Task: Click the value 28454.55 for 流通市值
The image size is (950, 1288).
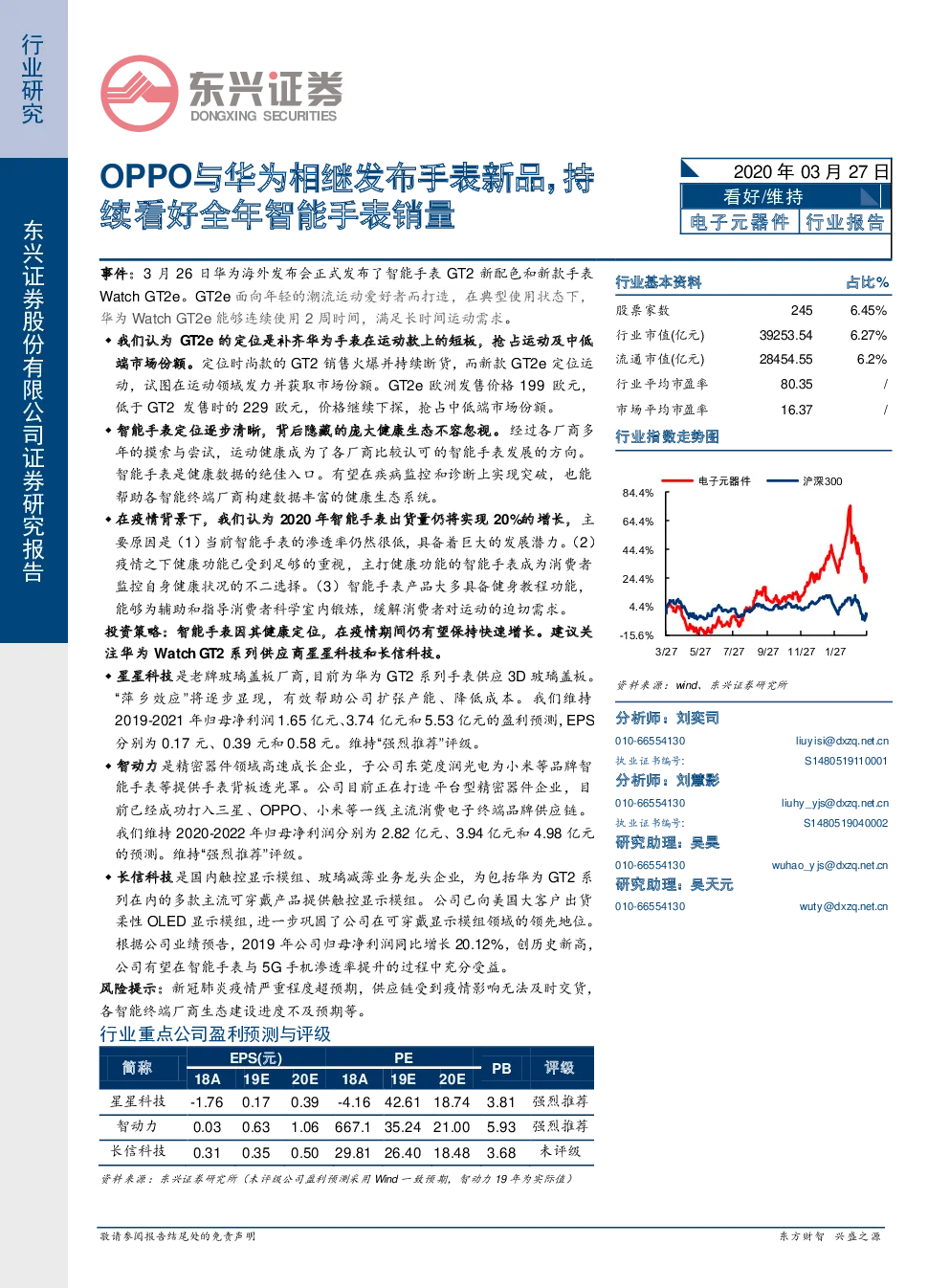Action: (785, 359)
